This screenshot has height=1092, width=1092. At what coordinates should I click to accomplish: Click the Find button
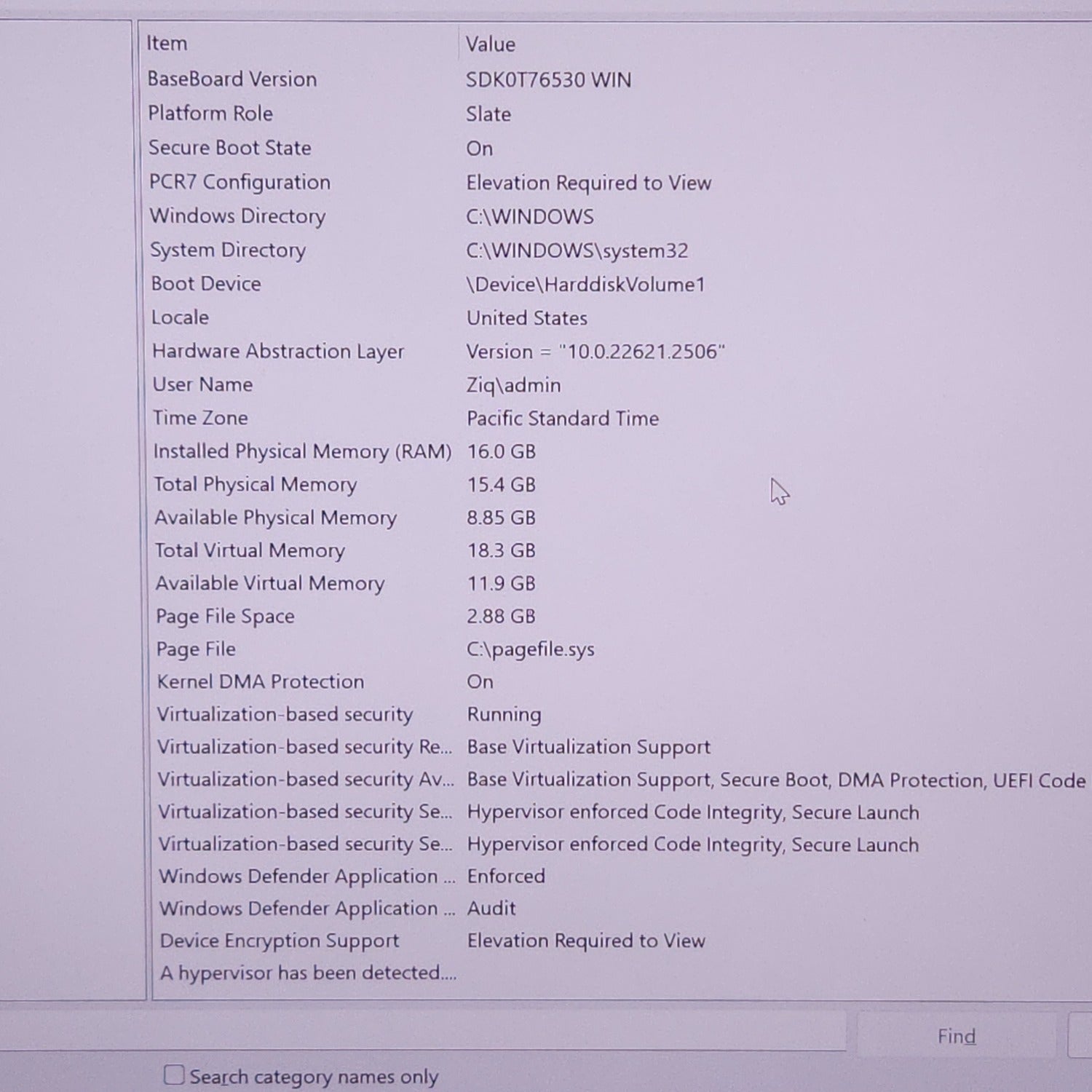point(956,1035)
